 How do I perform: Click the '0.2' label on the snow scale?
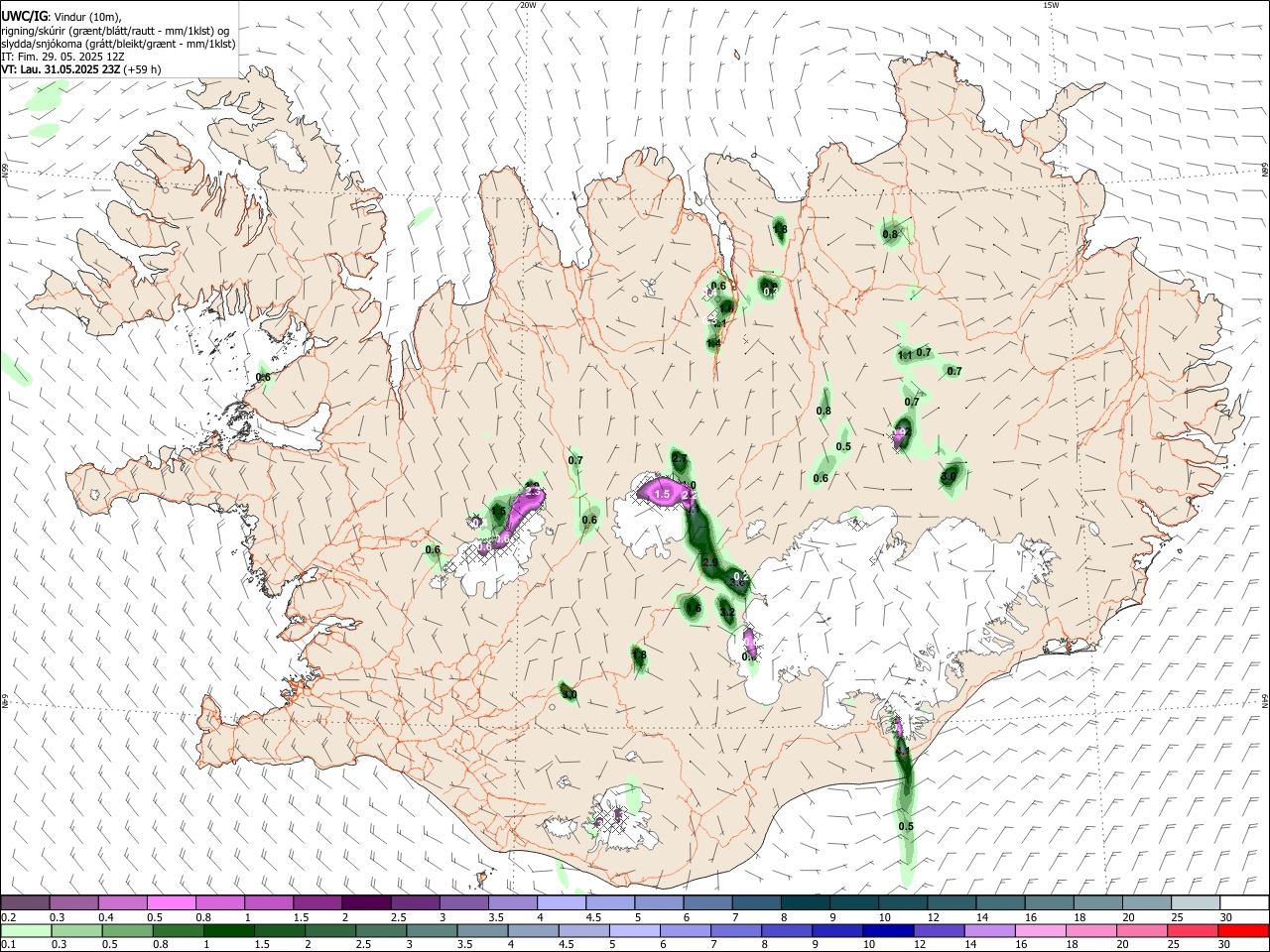coord(7,917)
